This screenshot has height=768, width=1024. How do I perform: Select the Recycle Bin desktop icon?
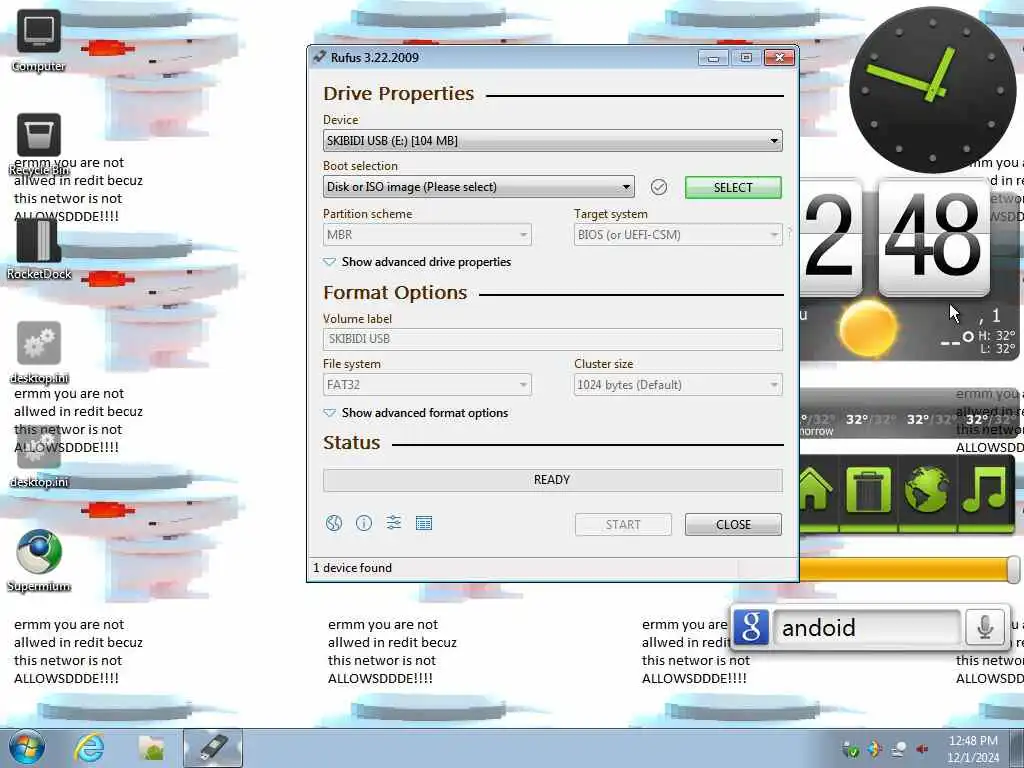pos(39,145)
